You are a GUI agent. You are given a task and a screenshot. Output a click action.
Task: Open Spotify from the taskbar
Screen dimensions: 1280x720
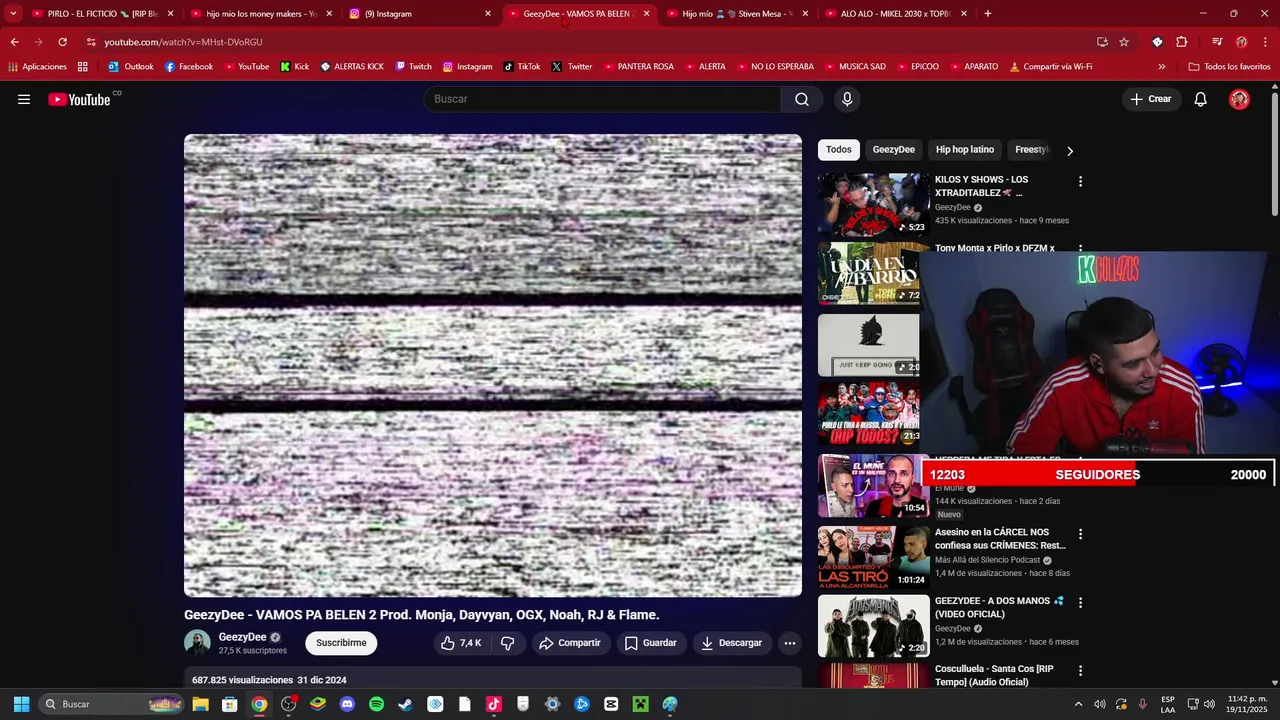tap(376, 704)
